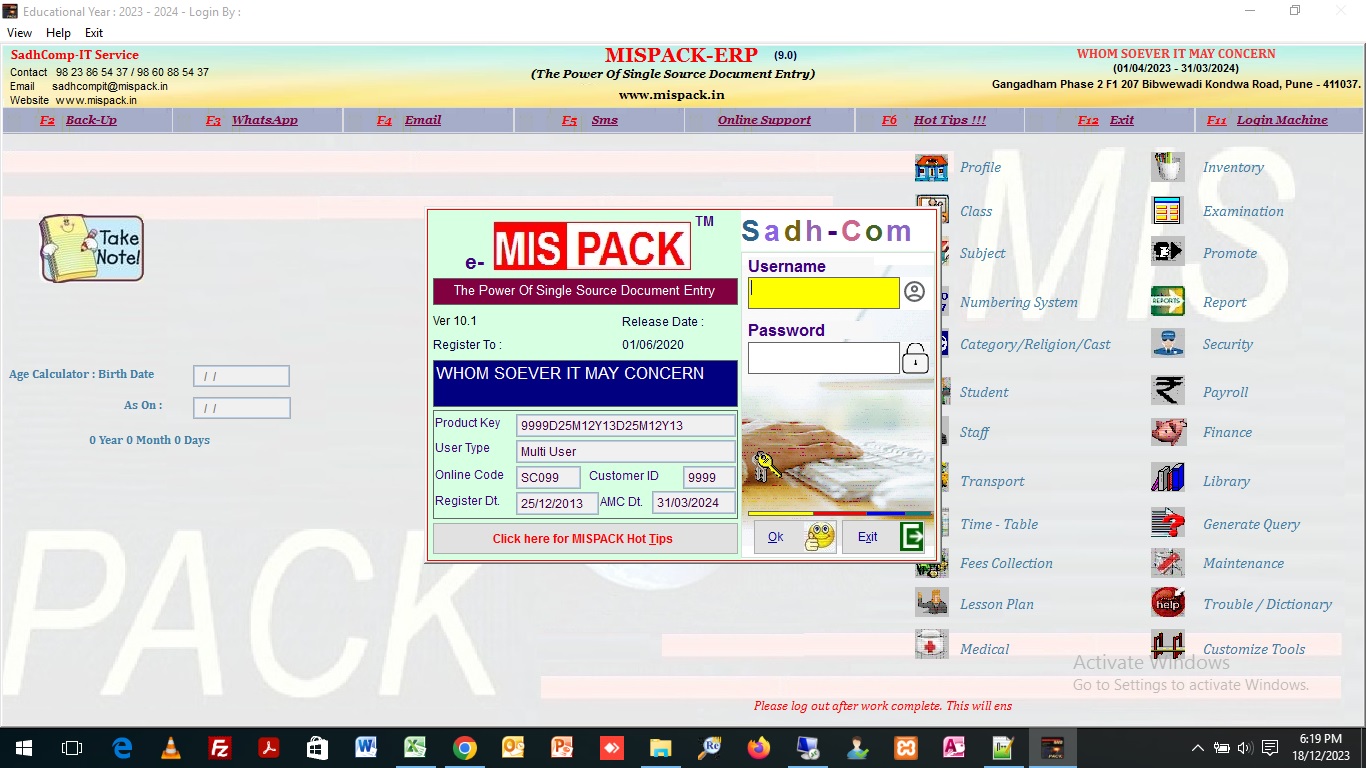Focus the Password field
Viewport: 1366px width, 768px height.
coord(824,358)
